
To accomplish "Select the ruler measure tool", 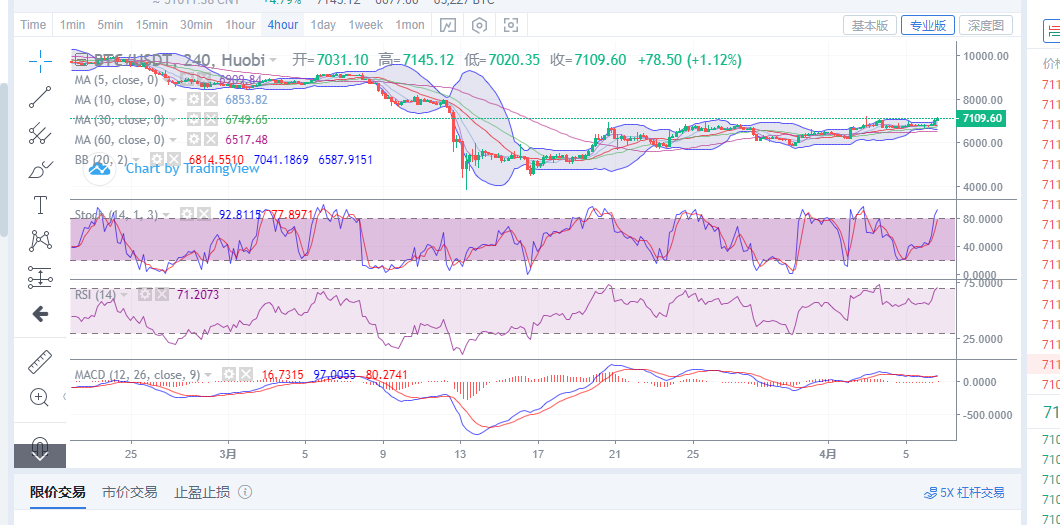I will [41, 361].
